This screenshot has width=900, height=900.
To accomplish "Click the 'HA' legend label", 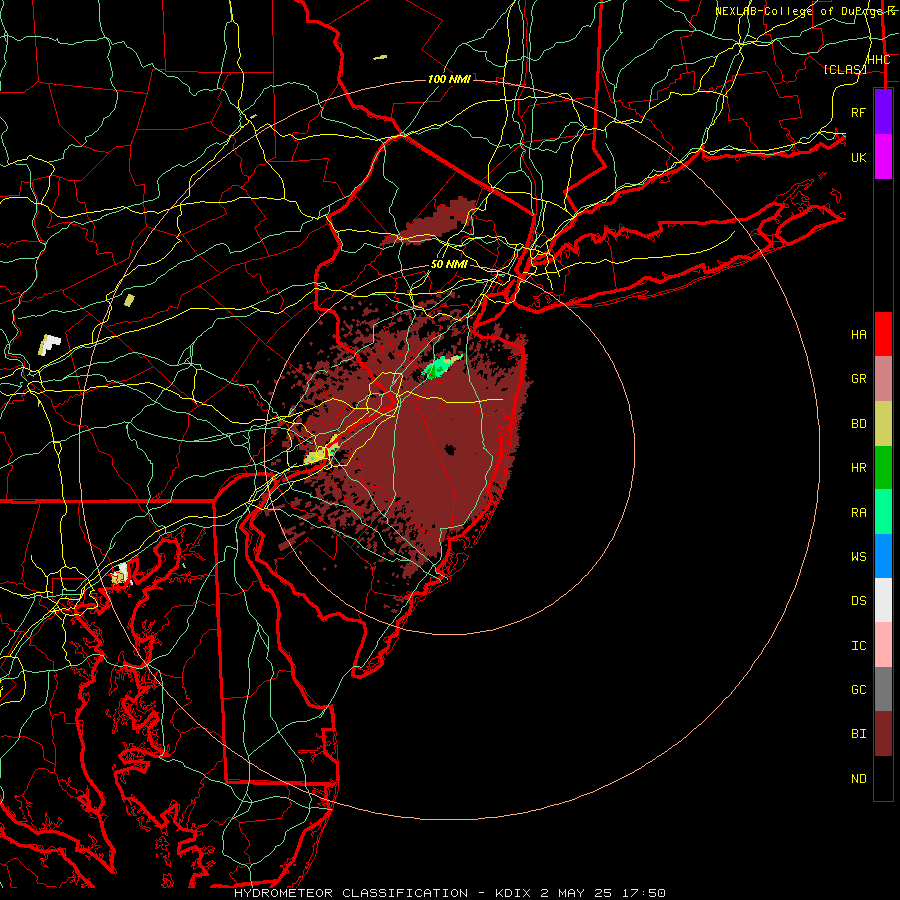I will click(x=858, y=335).
